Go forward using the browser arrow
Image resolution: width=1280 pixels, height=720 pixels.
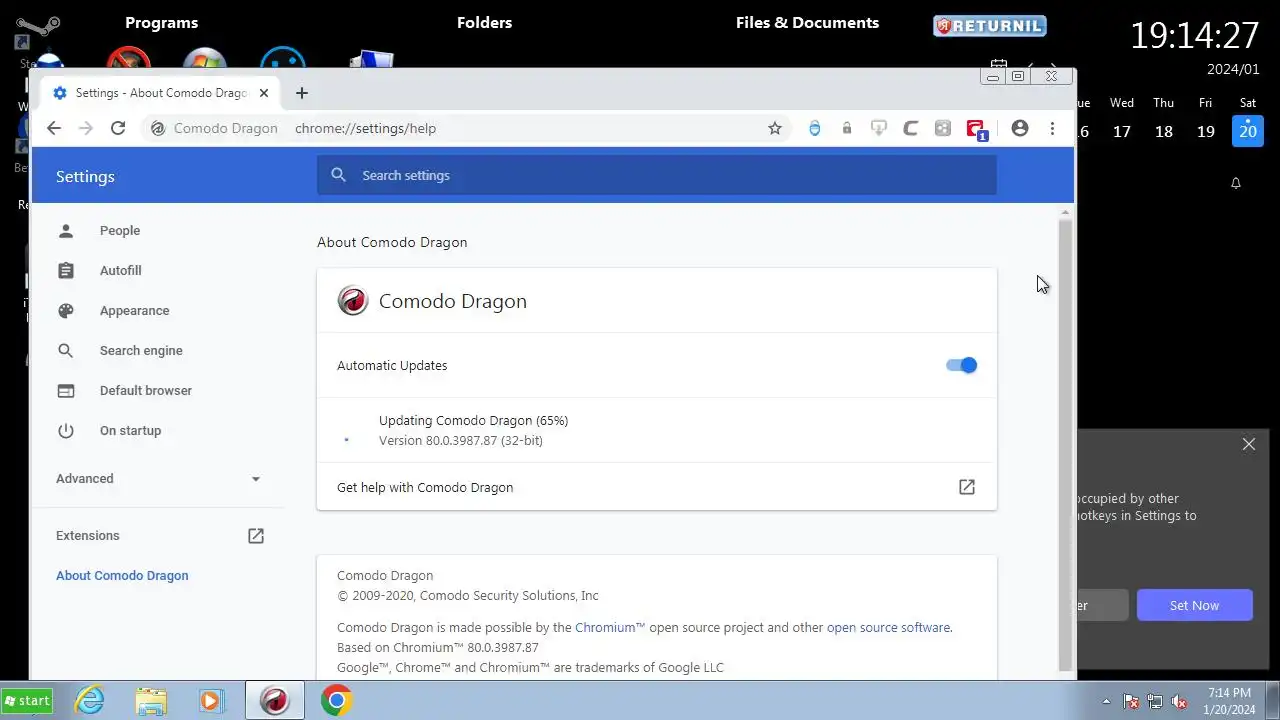[x=86, y=128]
